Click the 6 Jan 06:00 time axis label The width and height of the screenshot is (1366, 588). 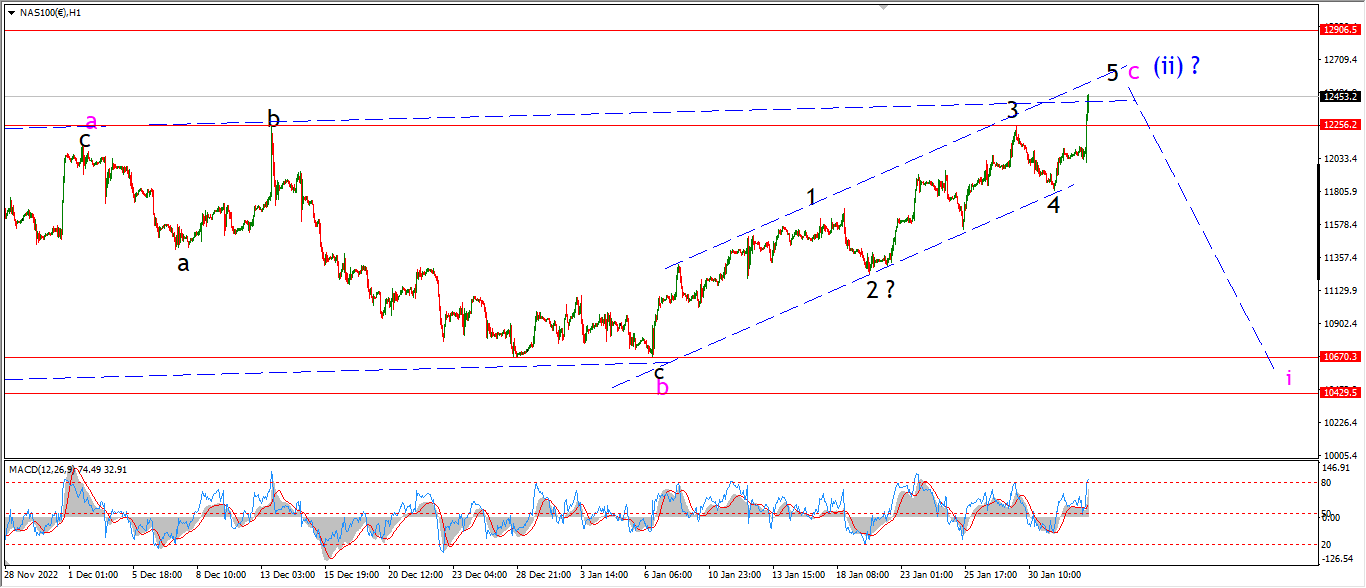[x=666, y=576]
